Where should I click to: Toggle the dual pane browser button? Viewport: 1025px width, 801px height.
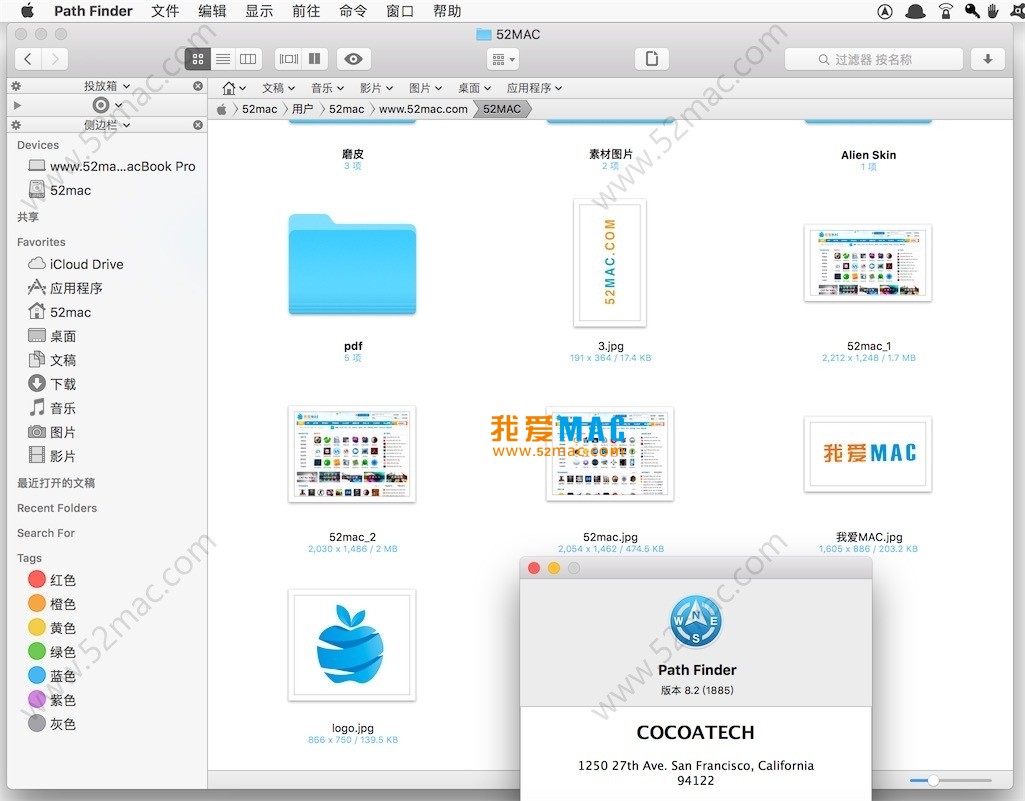tap(314, 59)
